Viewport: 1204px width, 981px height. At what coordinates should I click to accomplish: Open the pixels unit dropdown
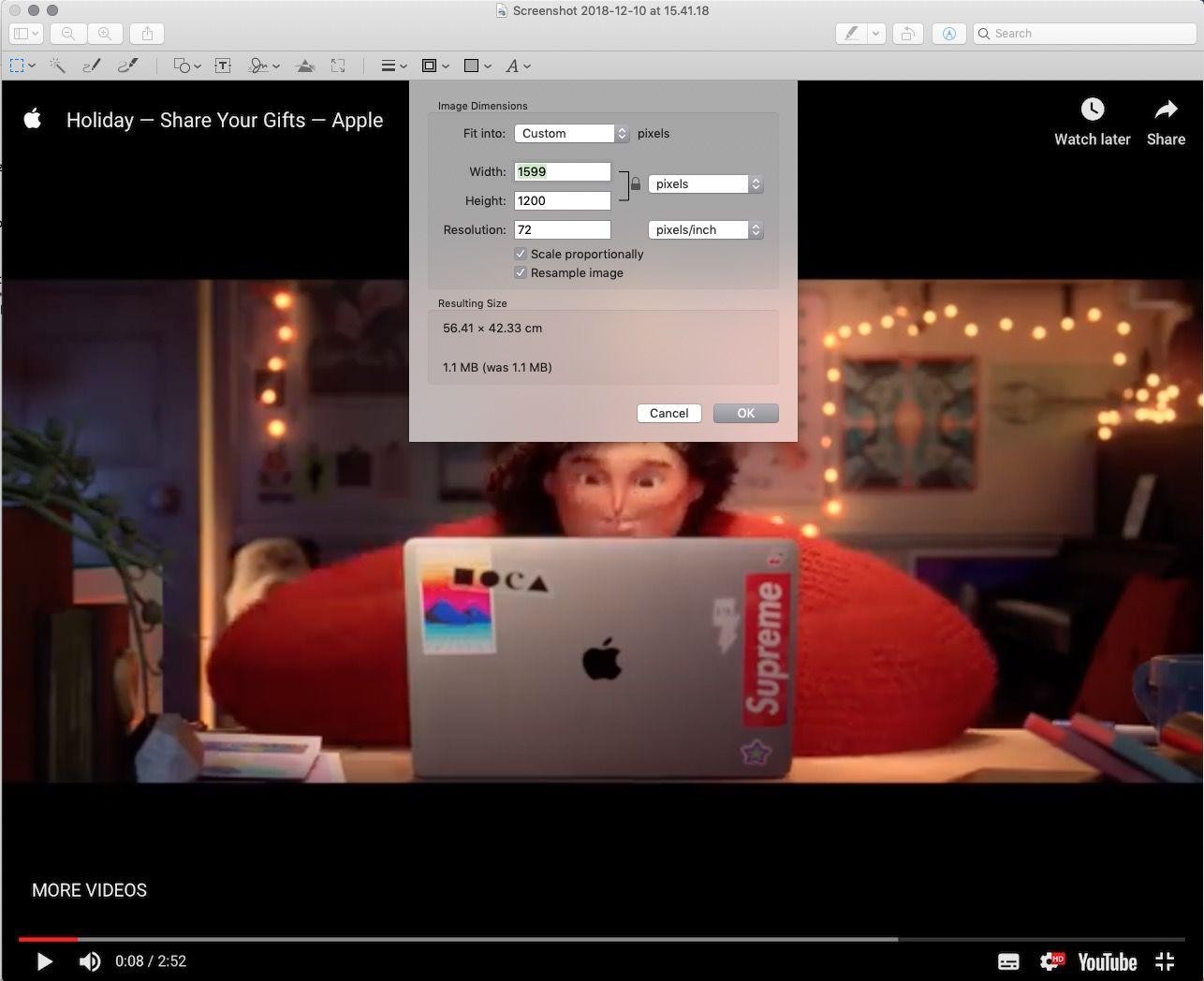pyautogui.click(x=705, y=183)
